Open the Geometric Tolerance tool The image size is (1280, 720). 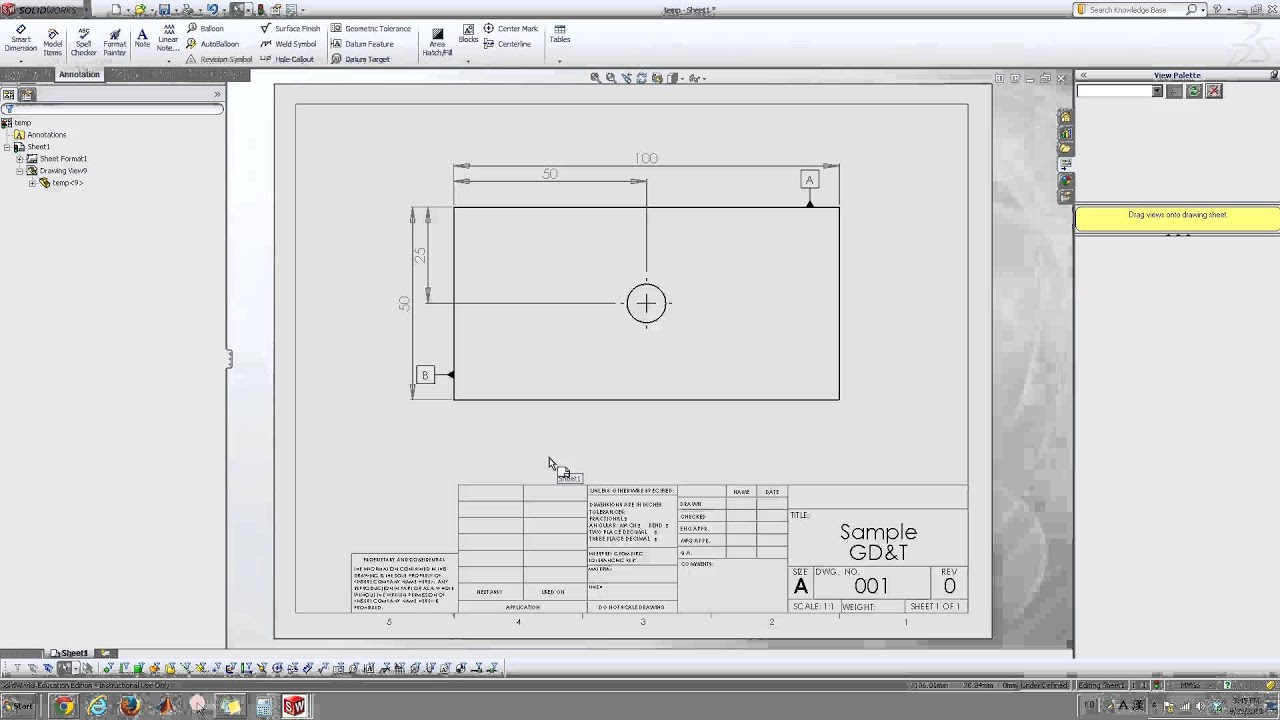[x=370, y=29]
